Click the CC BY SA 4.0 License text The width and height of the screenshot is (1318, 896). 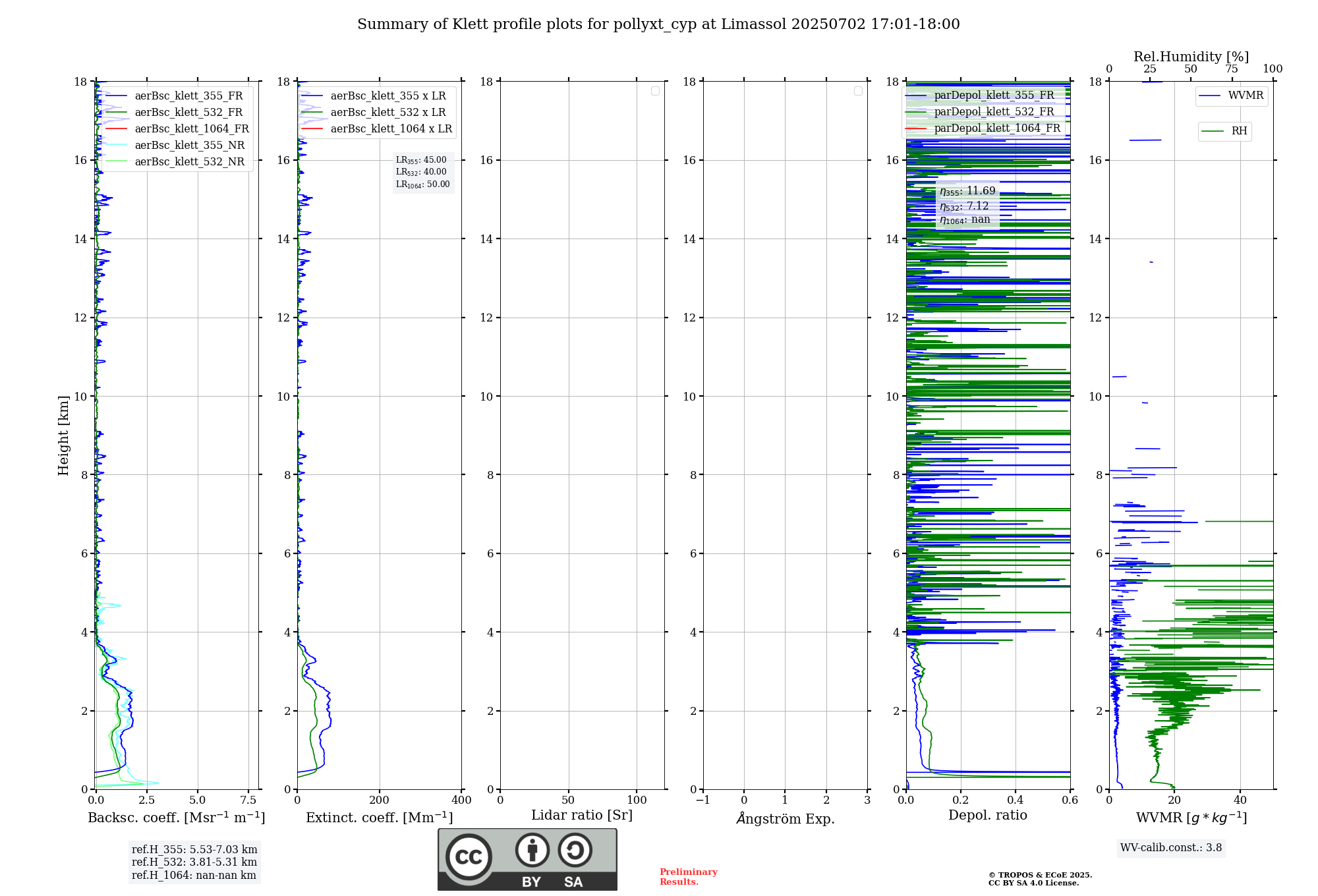click(x=1034, y=883)
